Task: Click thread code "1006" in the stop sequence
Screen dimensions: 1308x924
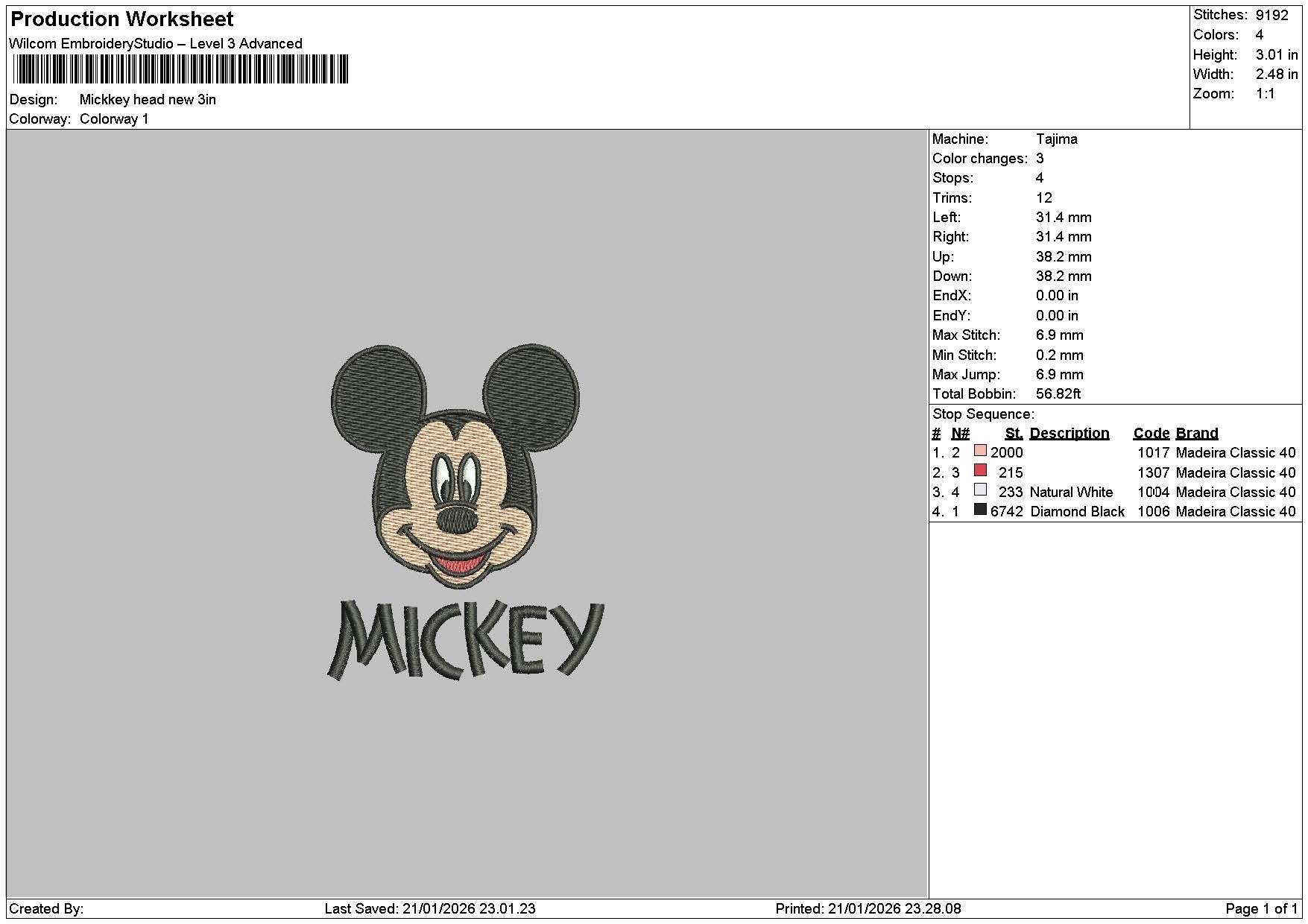Action: coord(1154,511)
